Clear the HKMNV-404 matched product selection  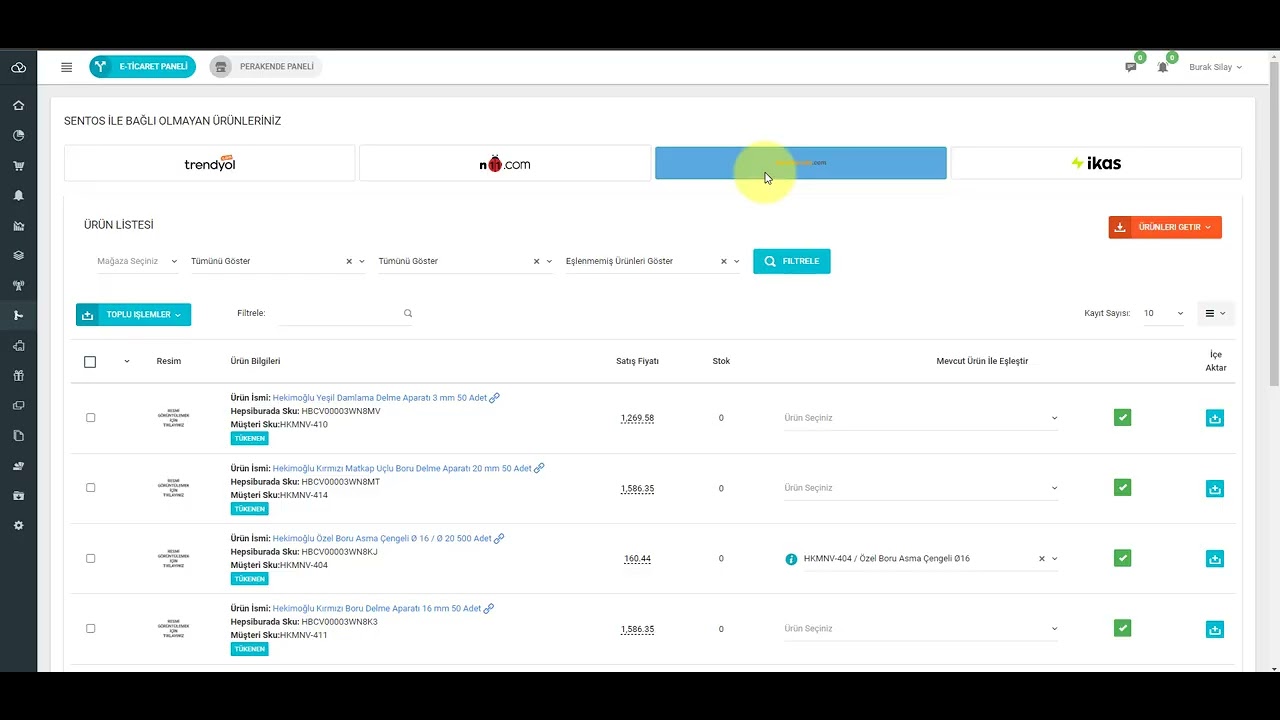[x=1041, y=559]
